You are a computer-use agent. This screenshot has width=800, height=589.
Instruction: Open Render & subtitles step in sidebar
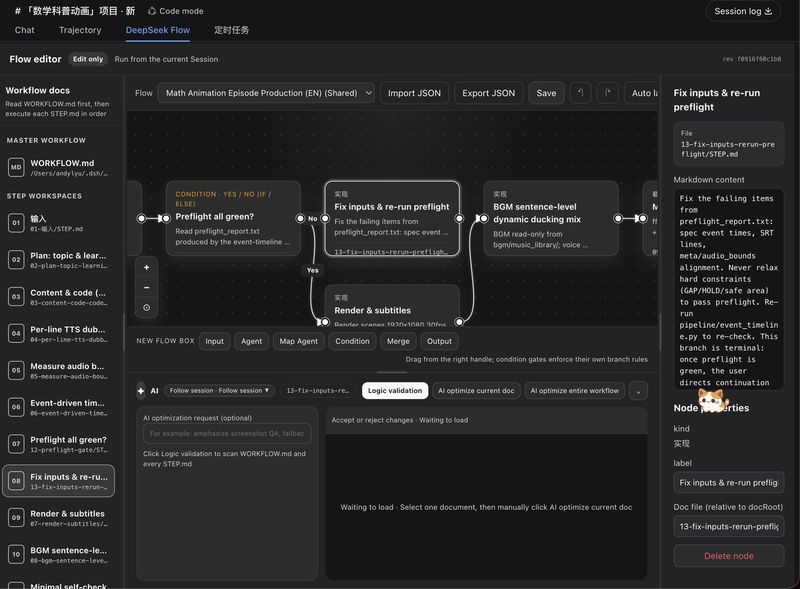click(x=59, y=518)
